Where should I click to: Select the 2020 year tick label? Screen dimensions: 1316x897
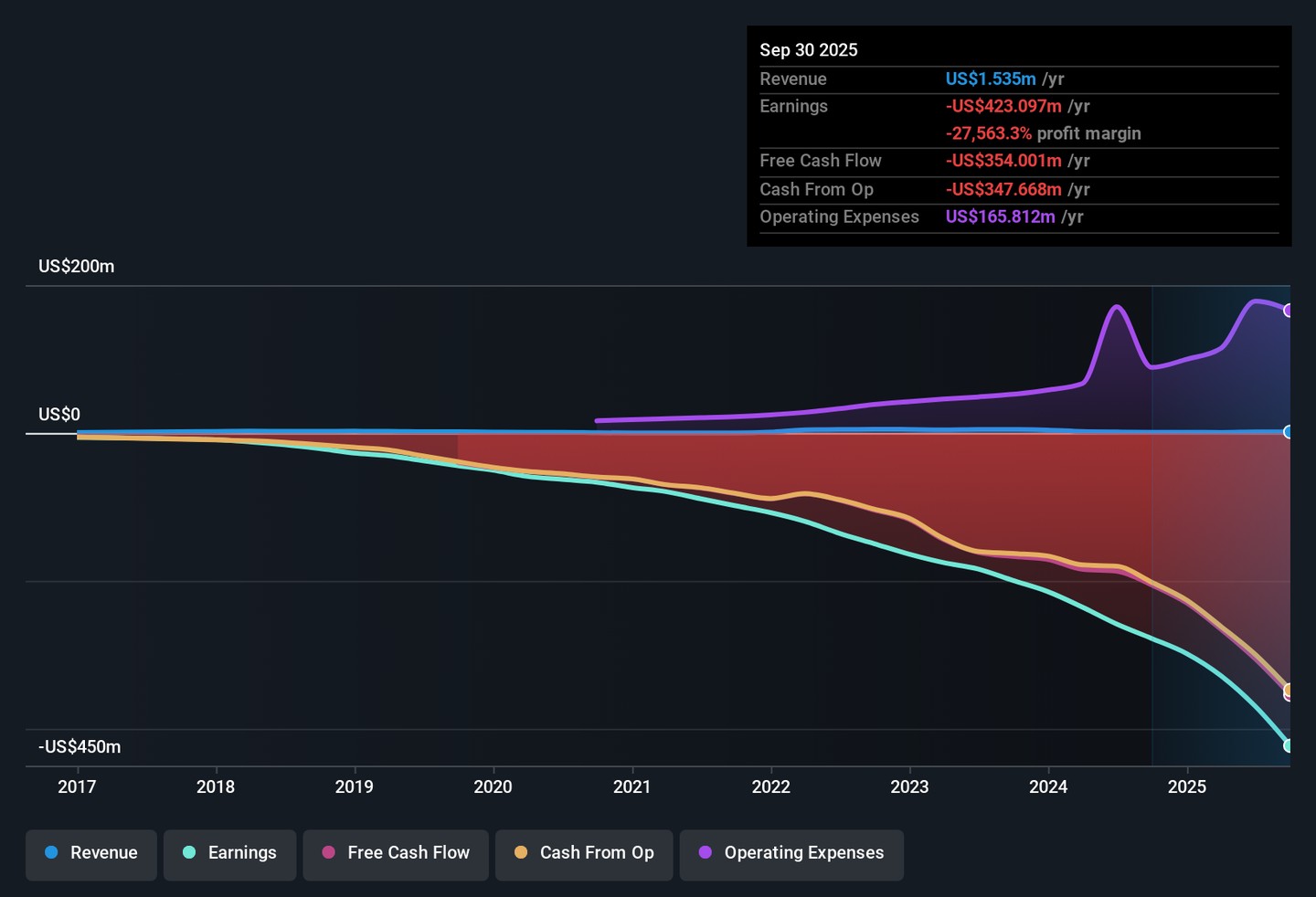(x=493, y=786)
